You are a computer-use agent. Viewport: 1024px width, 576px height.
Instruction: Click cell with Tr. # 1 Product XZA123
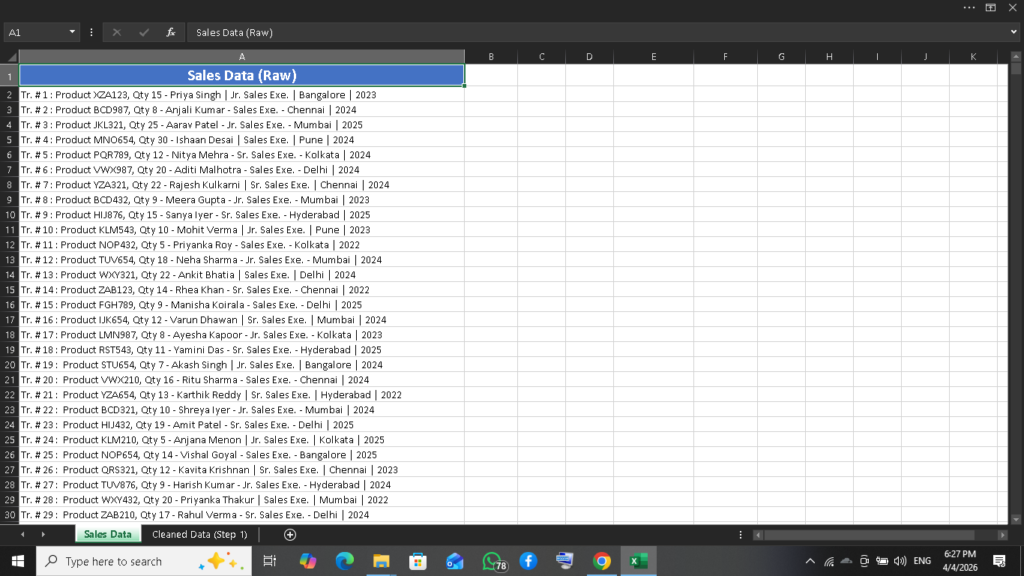242,95
